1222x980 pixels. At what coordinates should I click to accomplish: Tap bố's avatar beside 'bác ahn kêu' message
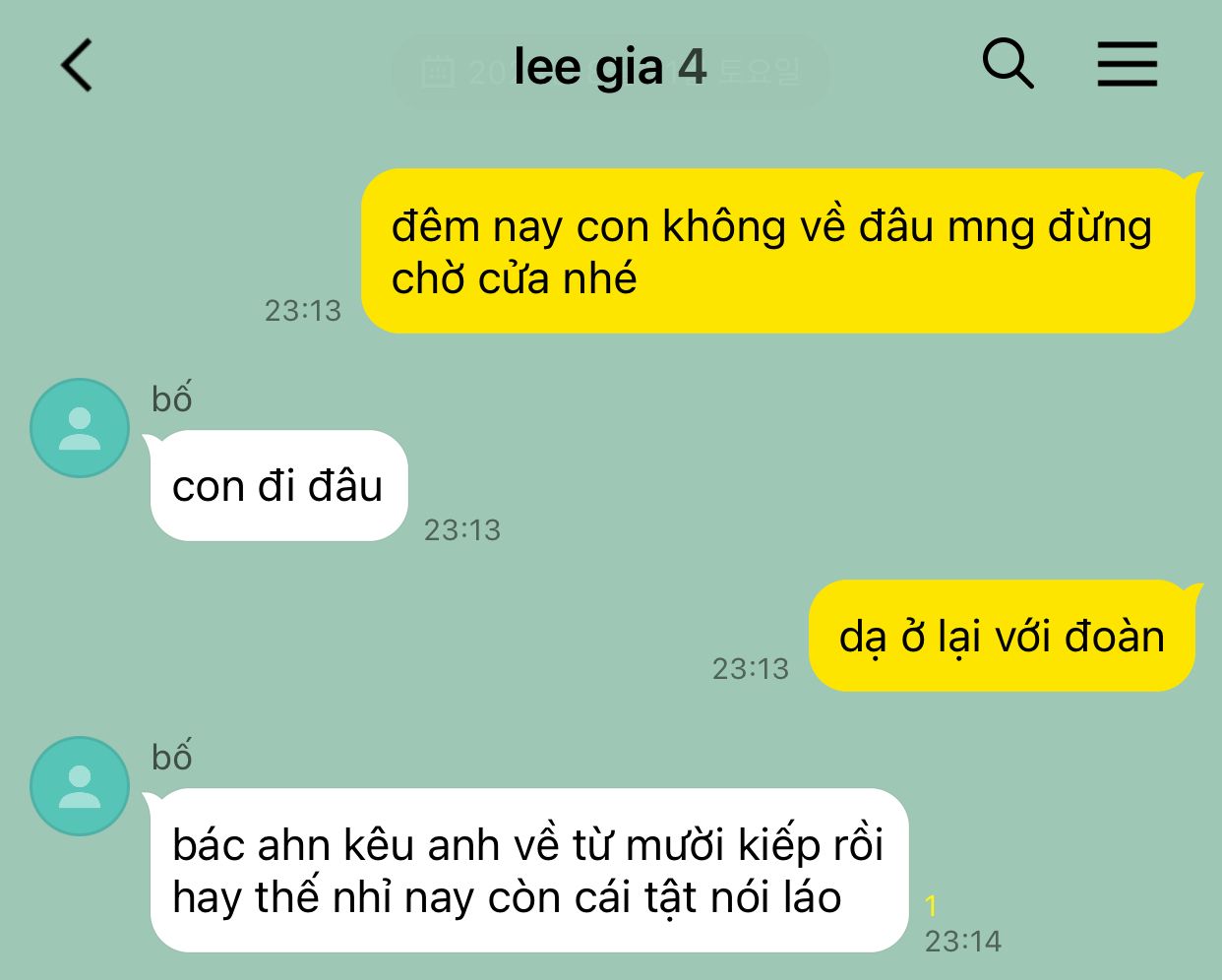coord(80,786)
